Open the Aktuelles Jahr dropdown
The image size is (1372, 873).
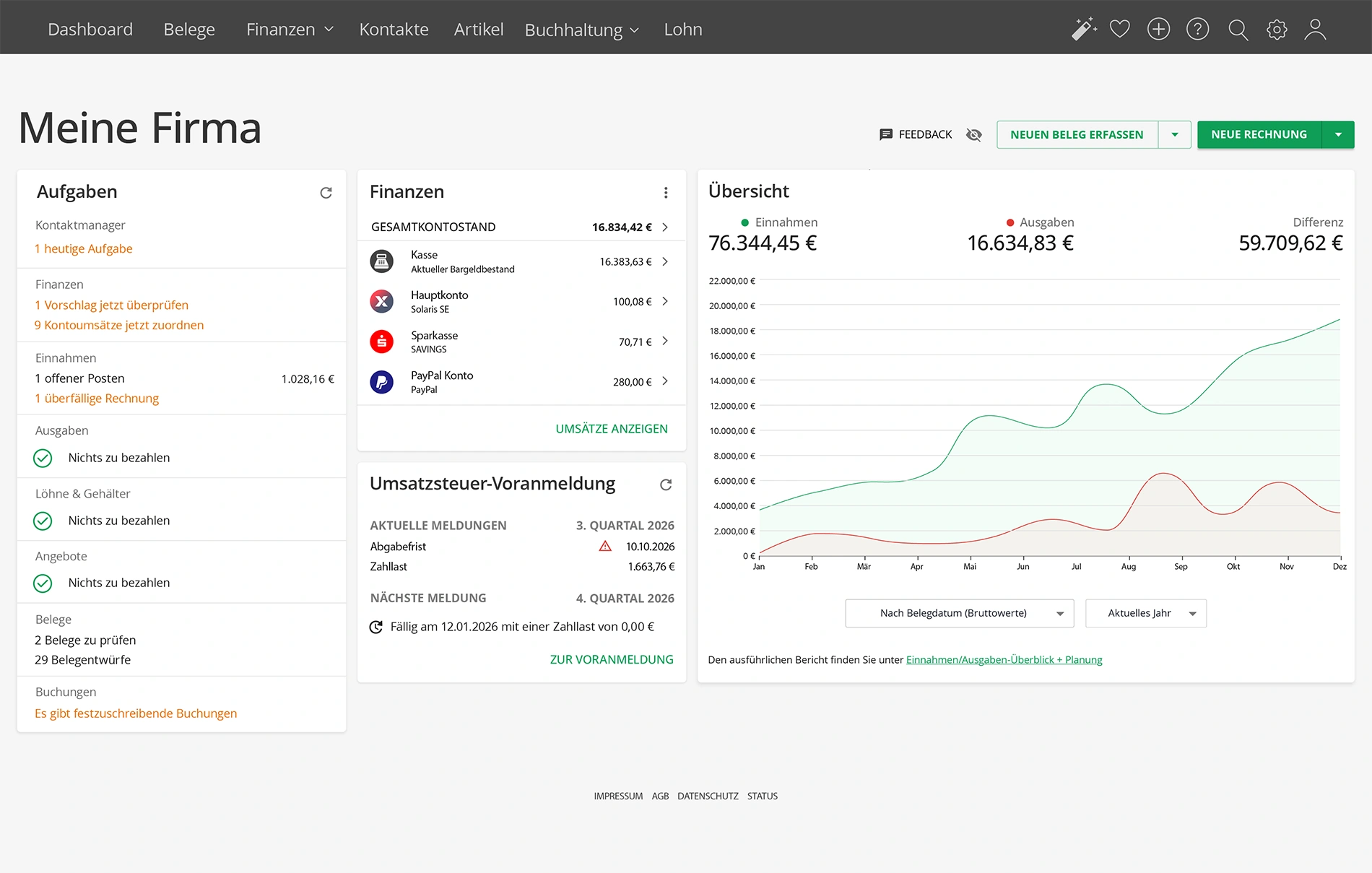(x=1145, y=613)
